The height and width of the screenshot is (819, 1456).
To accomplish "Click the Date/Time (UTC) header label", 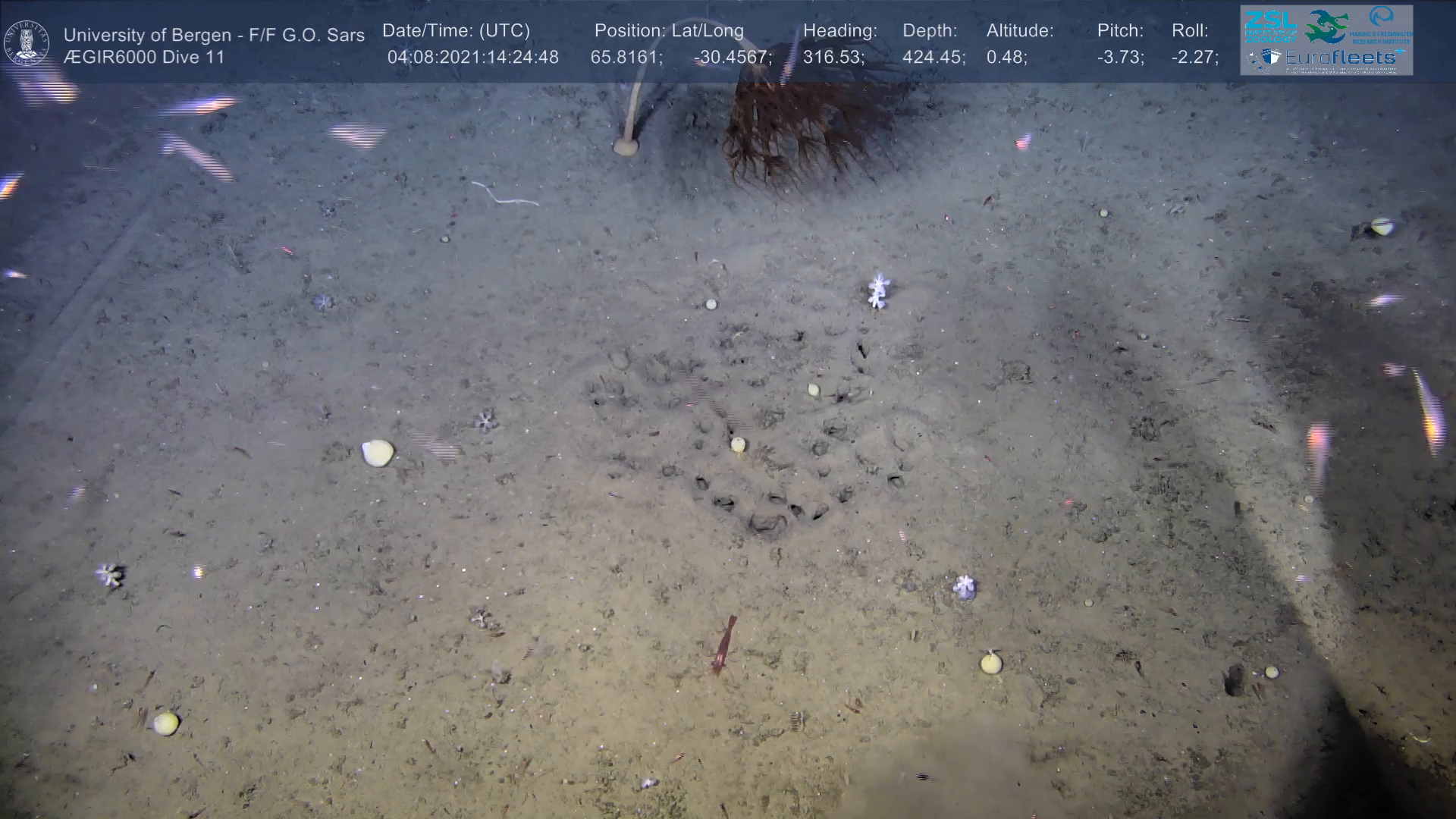I will click(456, 31).
